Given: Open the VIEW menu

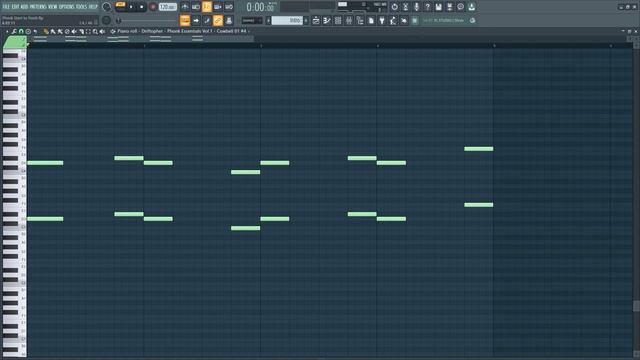Looking at the screenshot, I should click(53, 7).
